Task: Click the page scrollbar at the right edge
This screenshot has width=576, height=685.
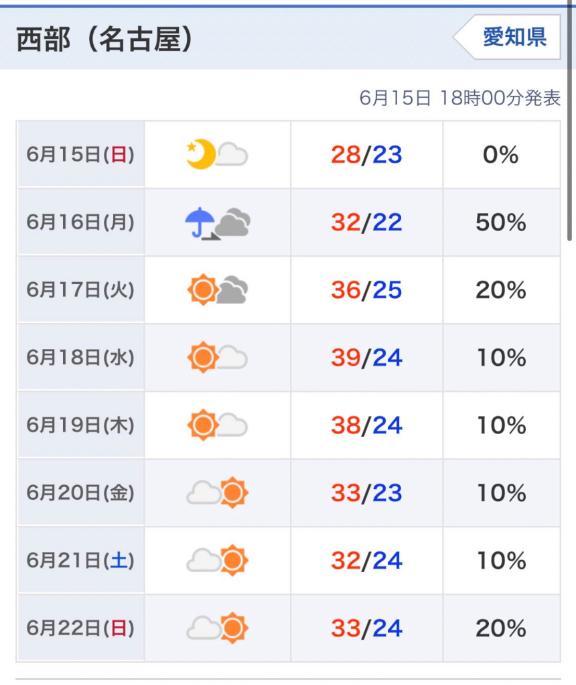Action: coord(569,120)
